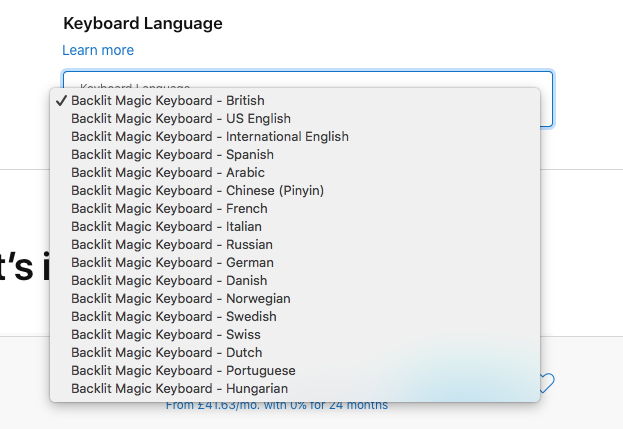Choose the Italian keyboard option

[x=295, y=226]
